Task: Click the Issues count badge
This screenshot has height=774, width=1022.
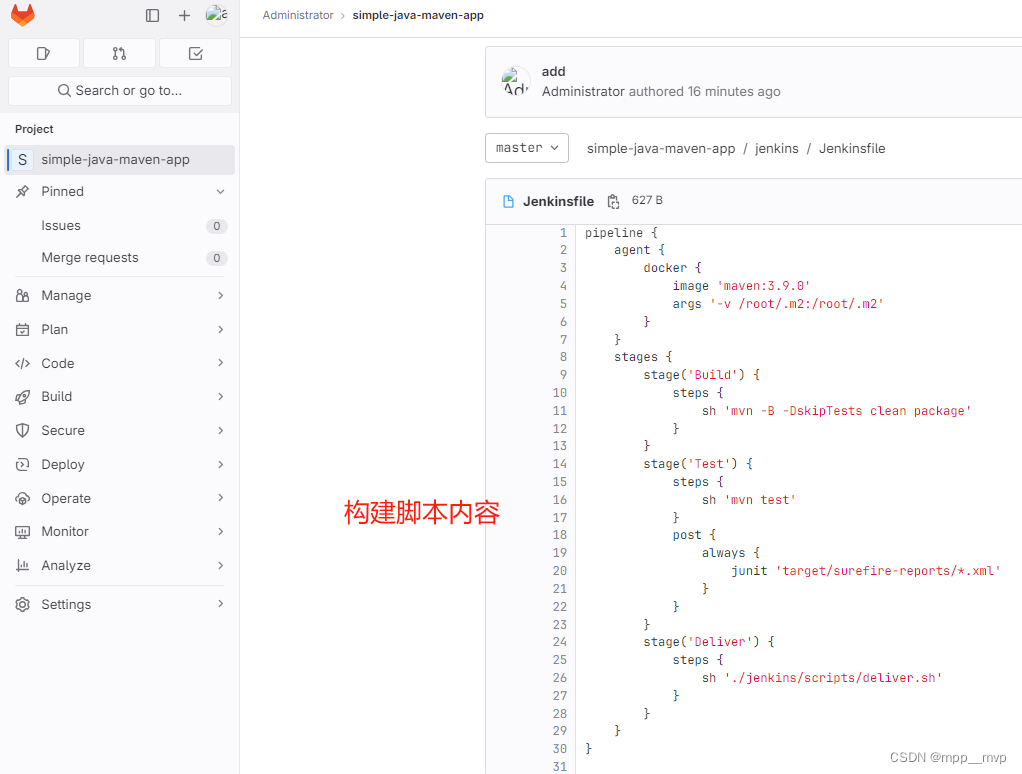Action: click(x=217, y=226)
